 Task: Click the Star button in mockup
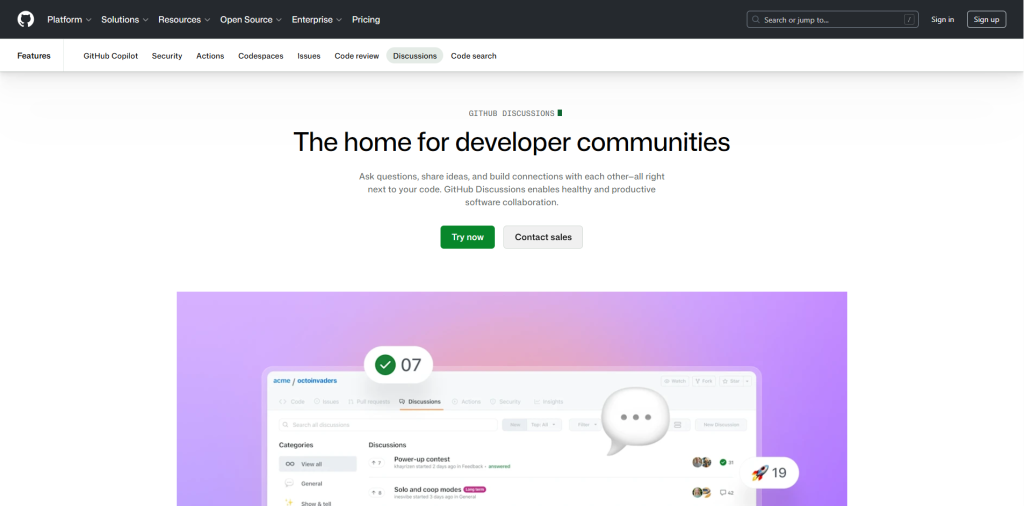coord(730,381)
